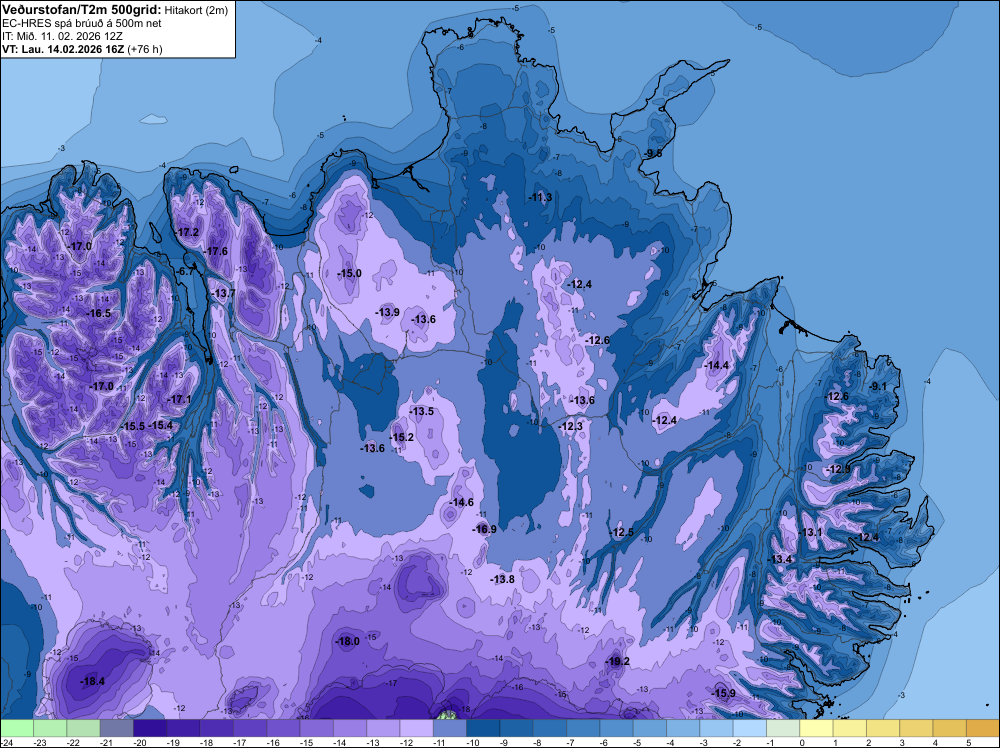Click the dark blue legend swatch labeled -10
Viewport: 1000px width, 748px height.
click(483, 728)
